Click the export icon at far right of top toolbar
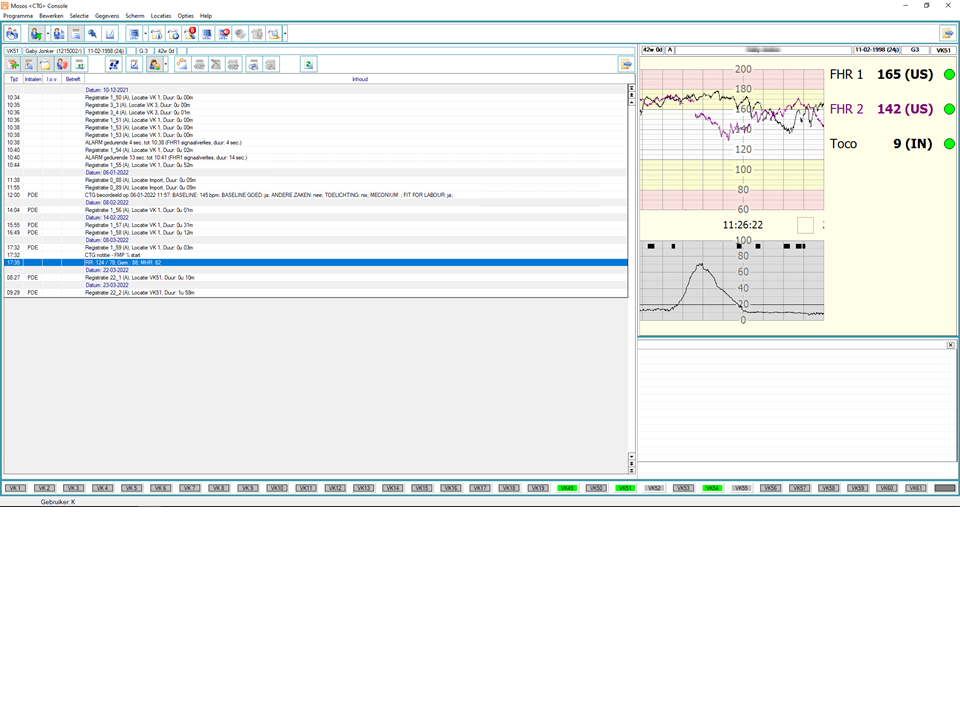Screen dimensions: 960x720 (x=947, y=34)
